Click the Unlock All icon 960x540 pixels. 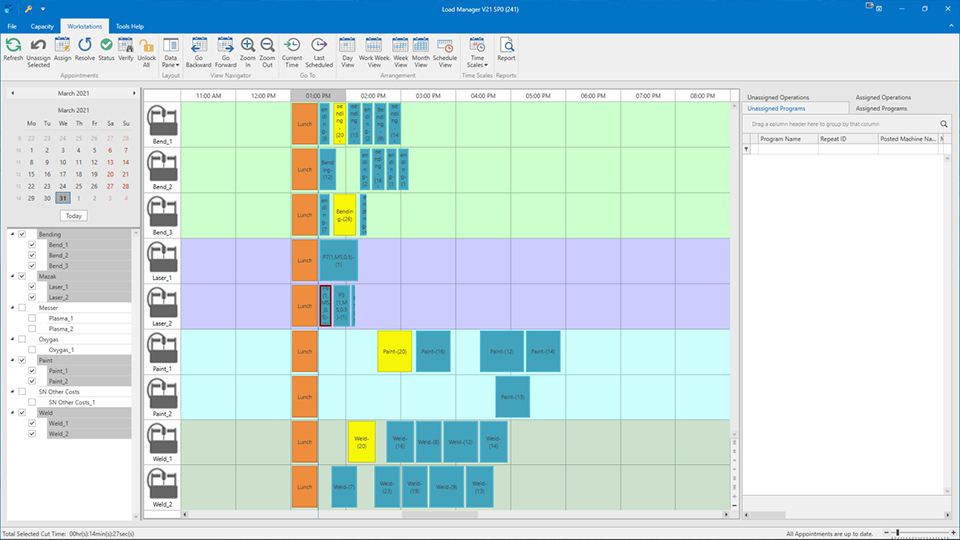pos(146,45)
